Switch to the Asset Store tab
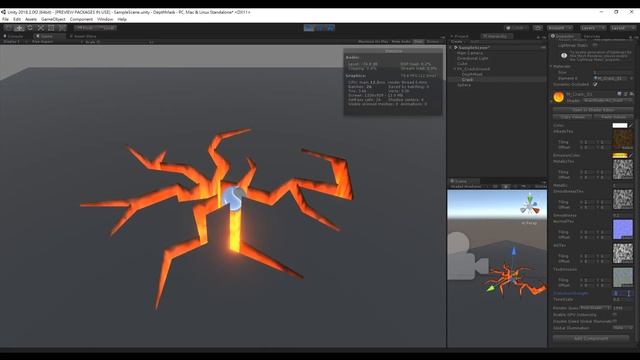 coord(84,36)
